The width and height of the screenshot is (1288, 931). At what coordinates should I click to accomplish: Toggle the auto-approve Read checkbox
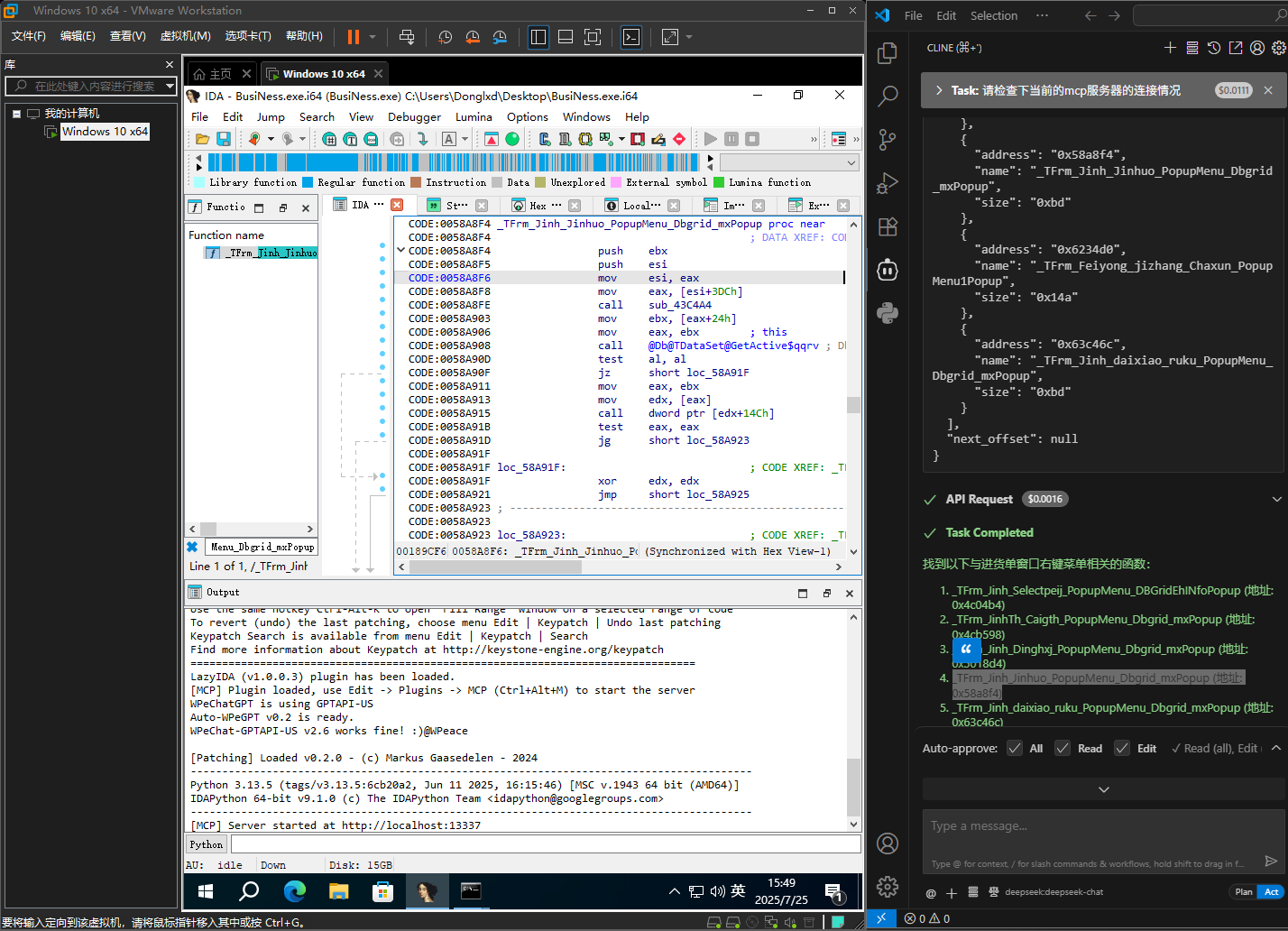[x=1063, y=748]
